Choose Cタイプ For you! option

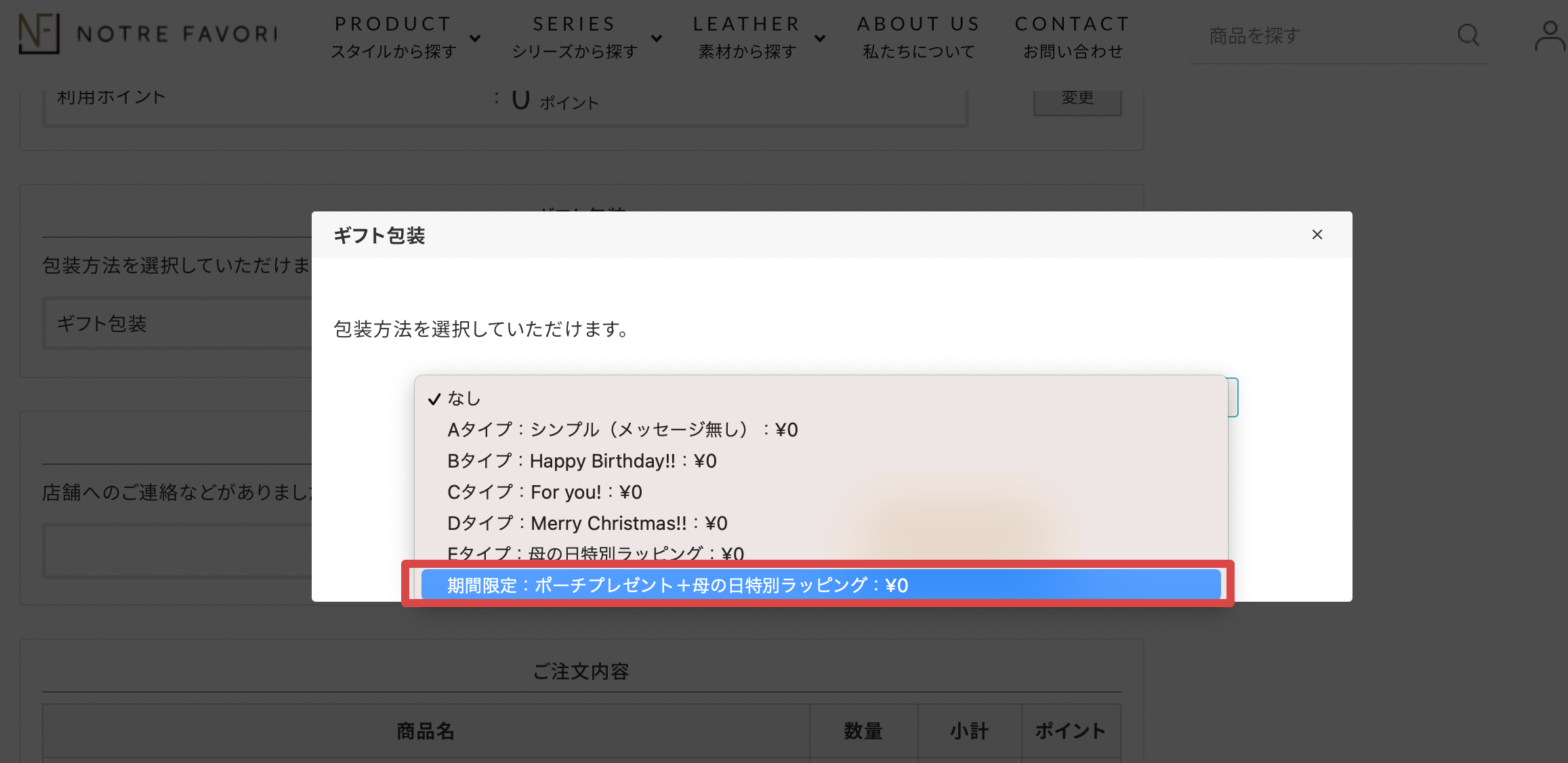pyautogui.click(x=544, y=492)
